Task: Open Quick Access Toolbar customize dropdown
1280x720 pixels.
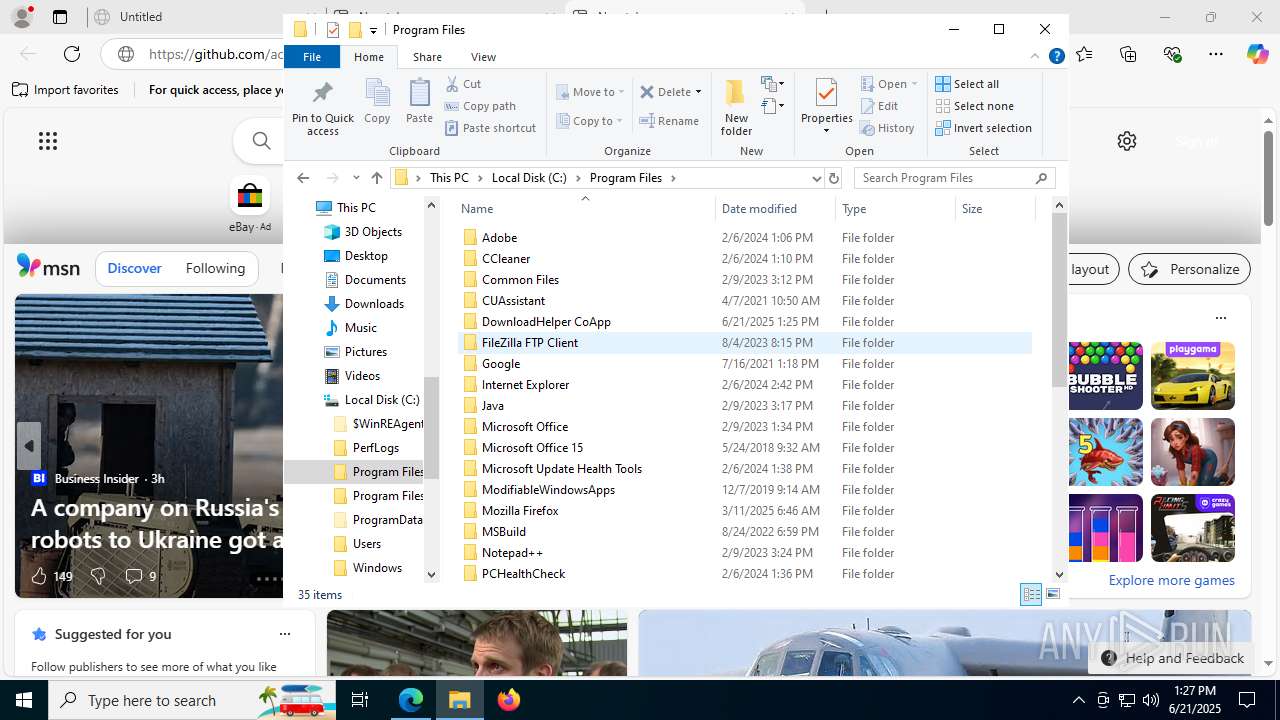Action: pyautogui.click(x=373, y=30)
